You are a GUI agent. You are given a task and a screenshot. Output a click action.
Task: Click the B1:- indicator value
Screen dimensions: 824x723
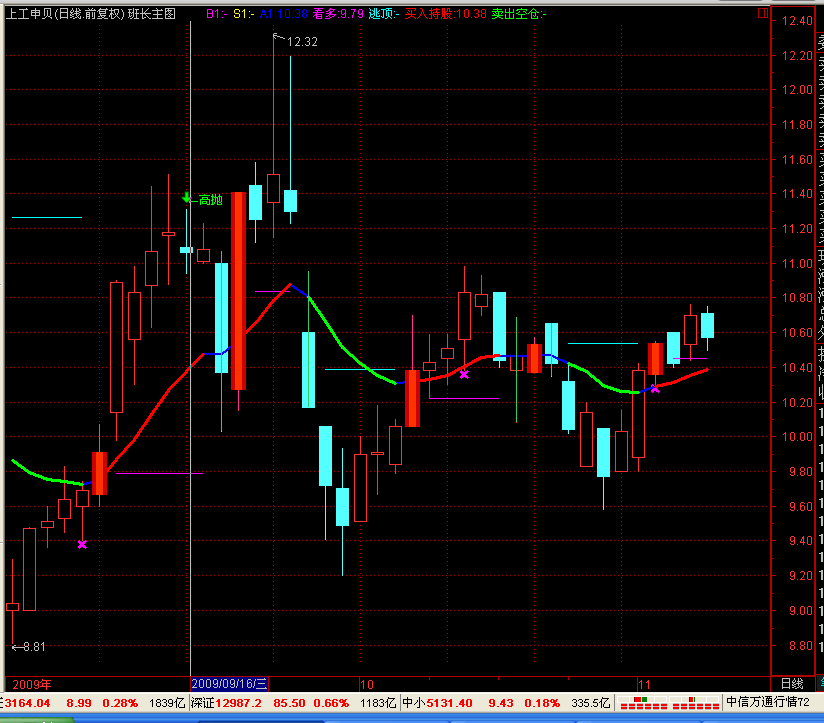tap(217, 14)
